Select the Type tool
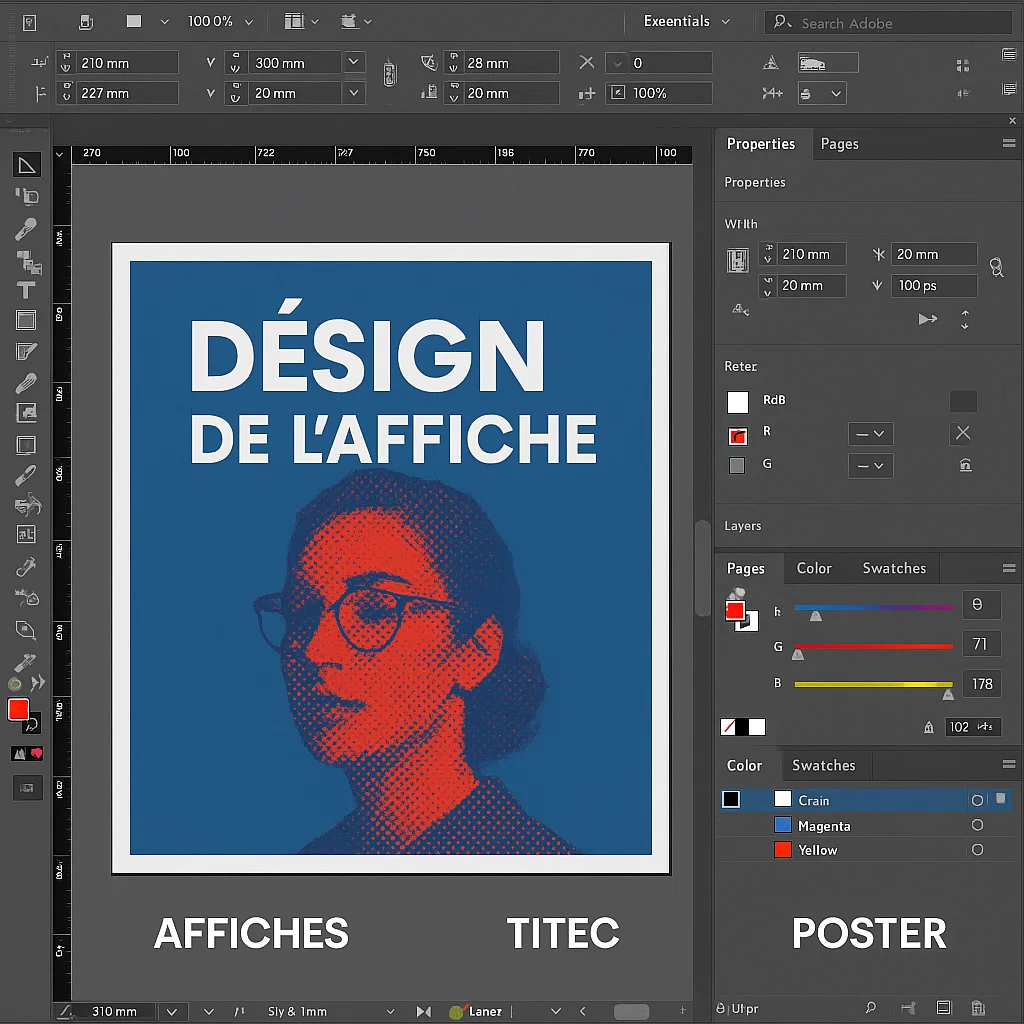The height and width of the screenshot is (1024, 1024). [26, 291]
